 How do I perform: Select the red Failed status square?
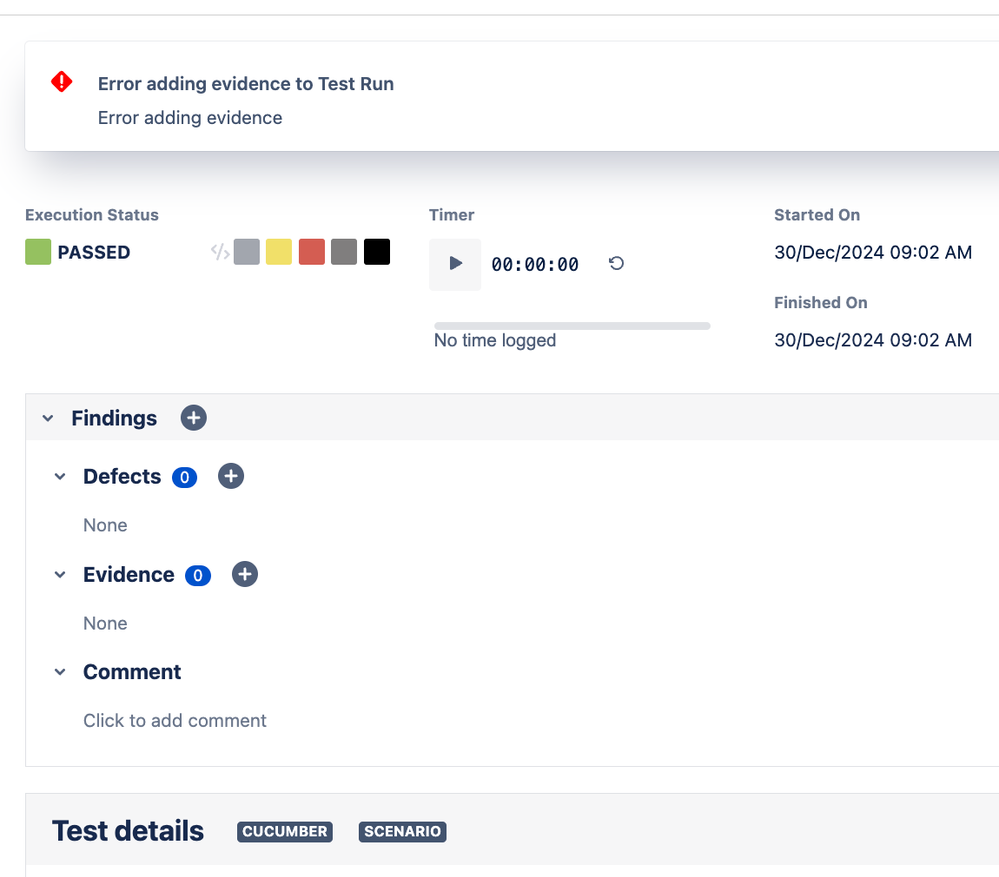(311, 251)
